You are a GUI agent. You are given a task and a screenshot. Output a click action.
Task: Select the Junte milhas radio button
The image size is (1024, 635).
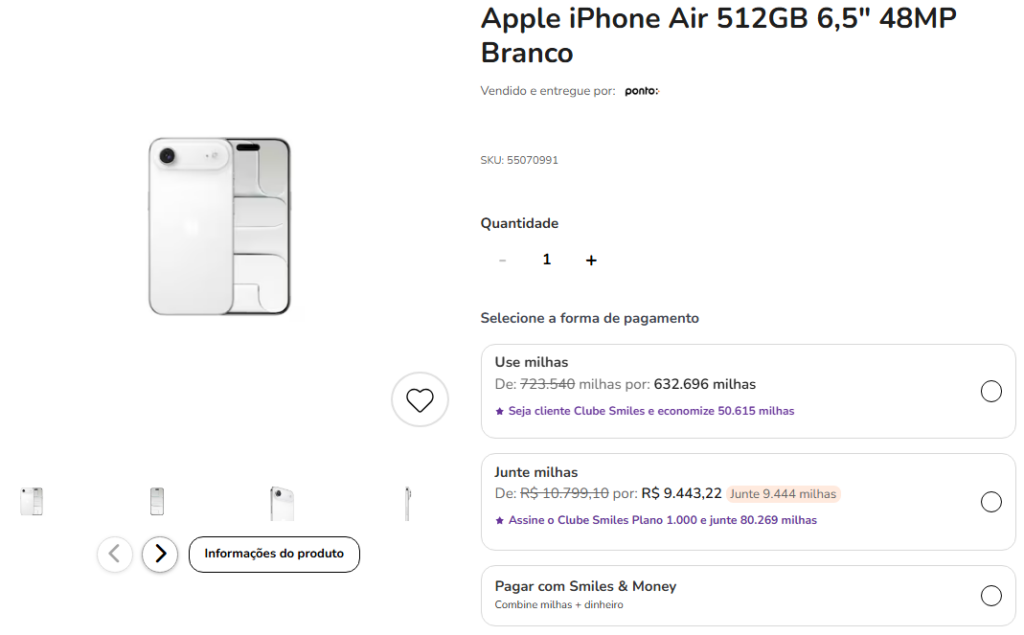pos(991,501)
